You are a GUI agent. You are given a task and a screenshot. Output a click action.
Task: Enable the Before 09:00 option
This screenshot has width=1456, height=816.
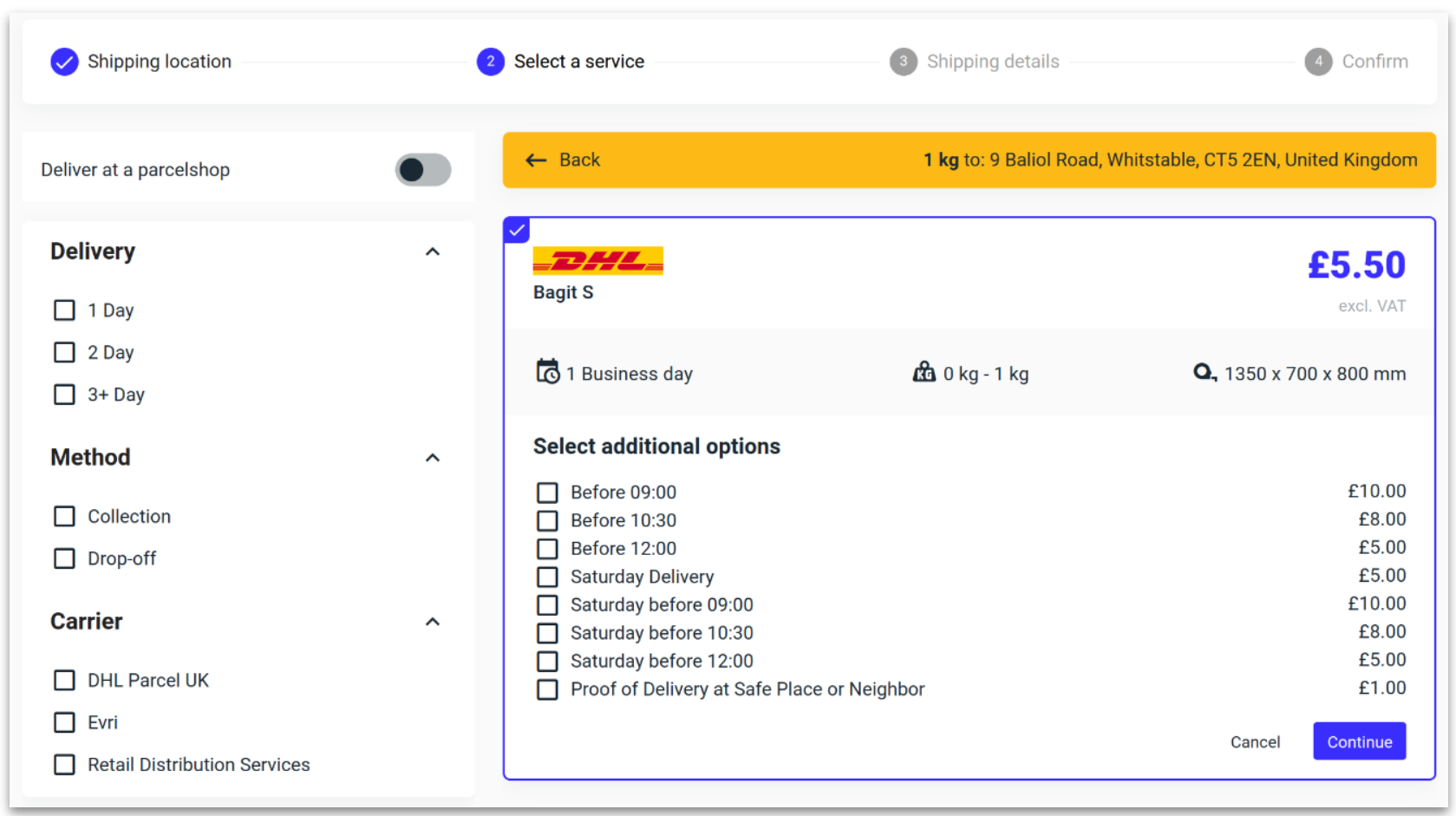pyautogui.click(x=547, y=493)
